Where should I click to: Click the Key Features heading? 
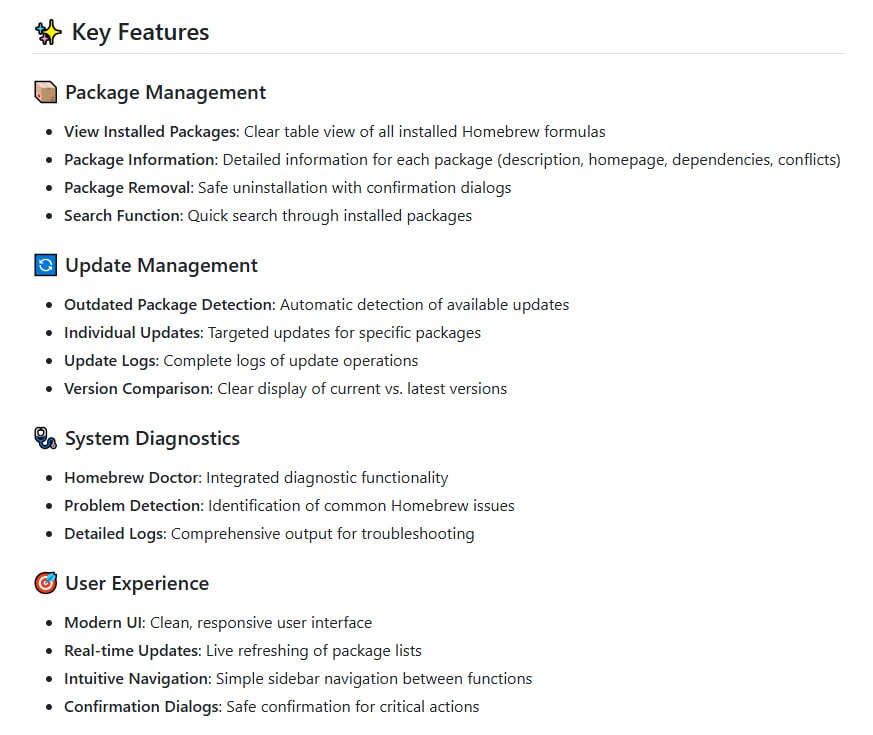click(x=140, y=33)
